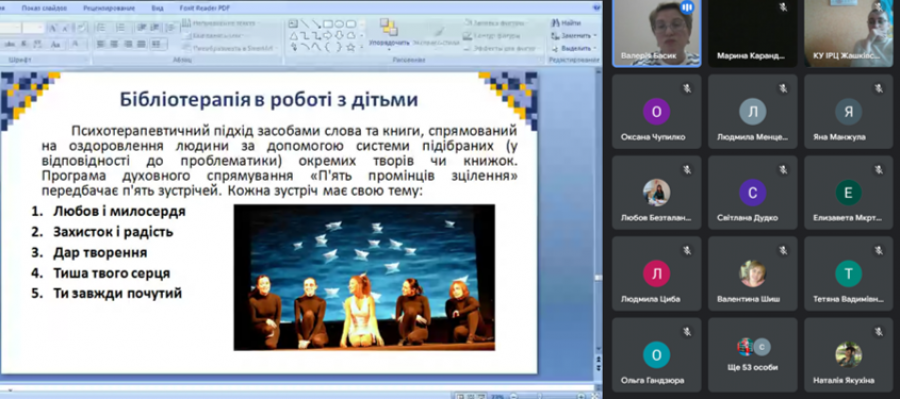900x399 pixels.
Task: Select the Валентина Шиш participant tile
Action: [x=752, y=273]
